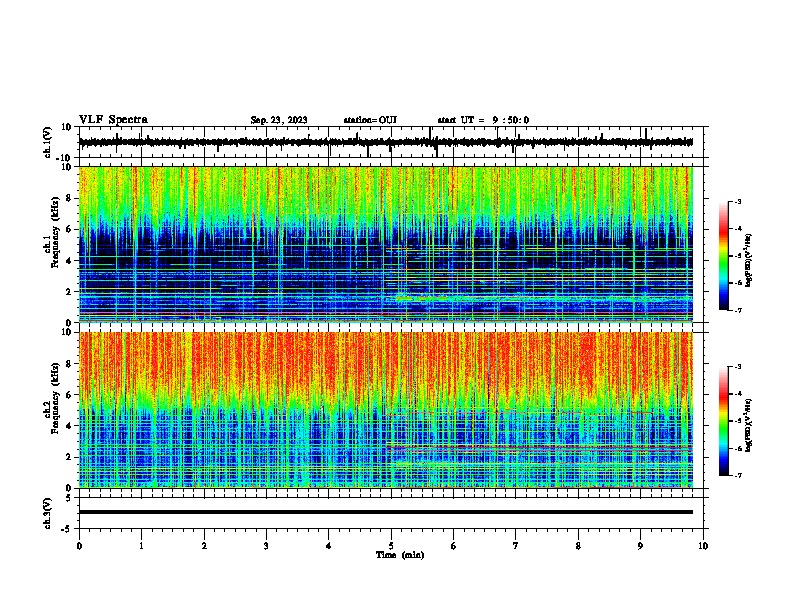Viewport: 792px width, 612px height.
Task: Click the "ch.1(V)" waveform axis label
Action: tap(48, 142)
